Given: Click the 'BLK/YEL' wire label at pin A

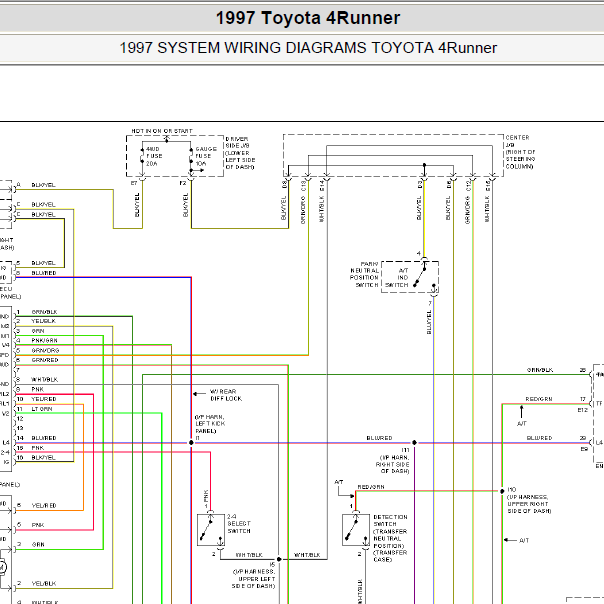Looking at the screenshot, I should 43,185.
